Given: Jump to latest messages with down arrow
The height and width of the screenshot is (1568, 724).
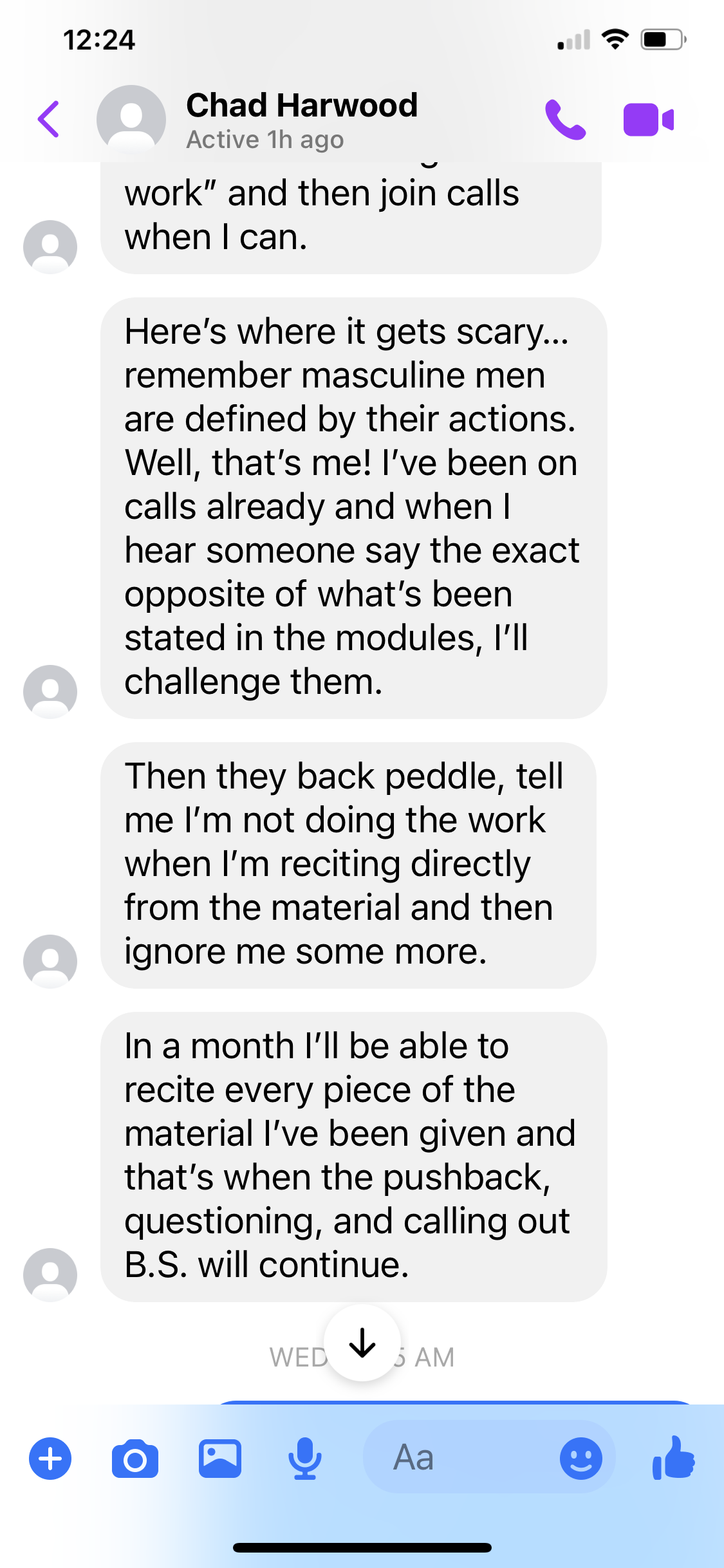Looking at the screenshot, I should point(362,1343).
